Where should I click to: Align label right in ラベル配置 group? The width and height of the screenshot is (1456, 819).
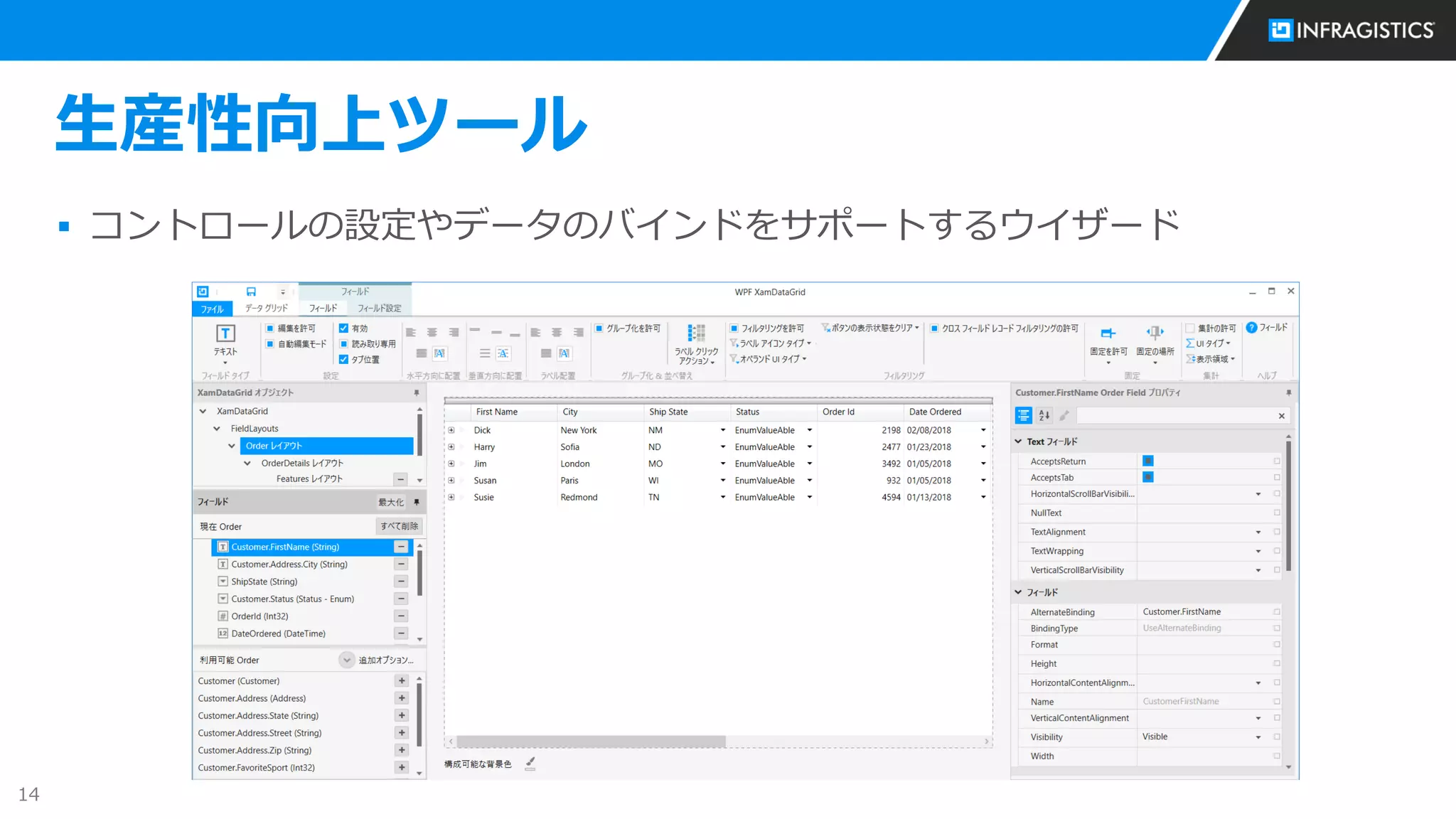tap(579, 333)
